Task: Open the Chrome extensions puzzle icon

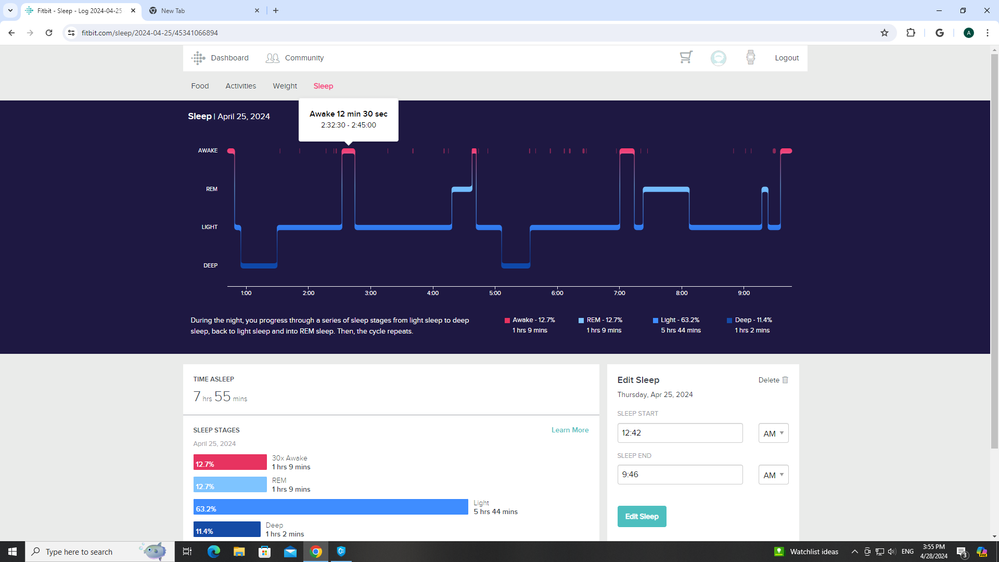Action: (x=911, y=33)
